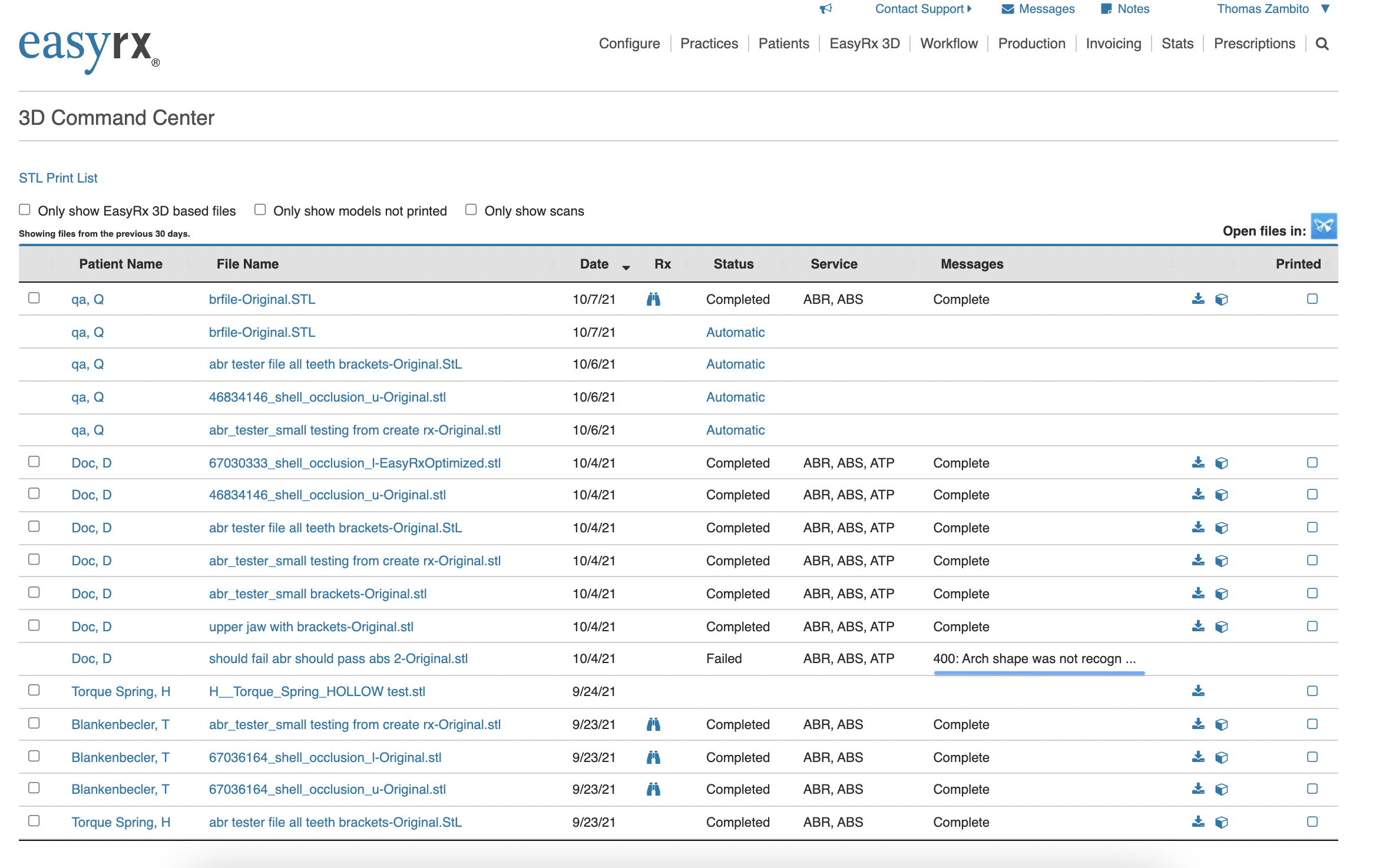1396x868 pixels.
Task: Expand Contact Support menu
Action: coord(923,9)
